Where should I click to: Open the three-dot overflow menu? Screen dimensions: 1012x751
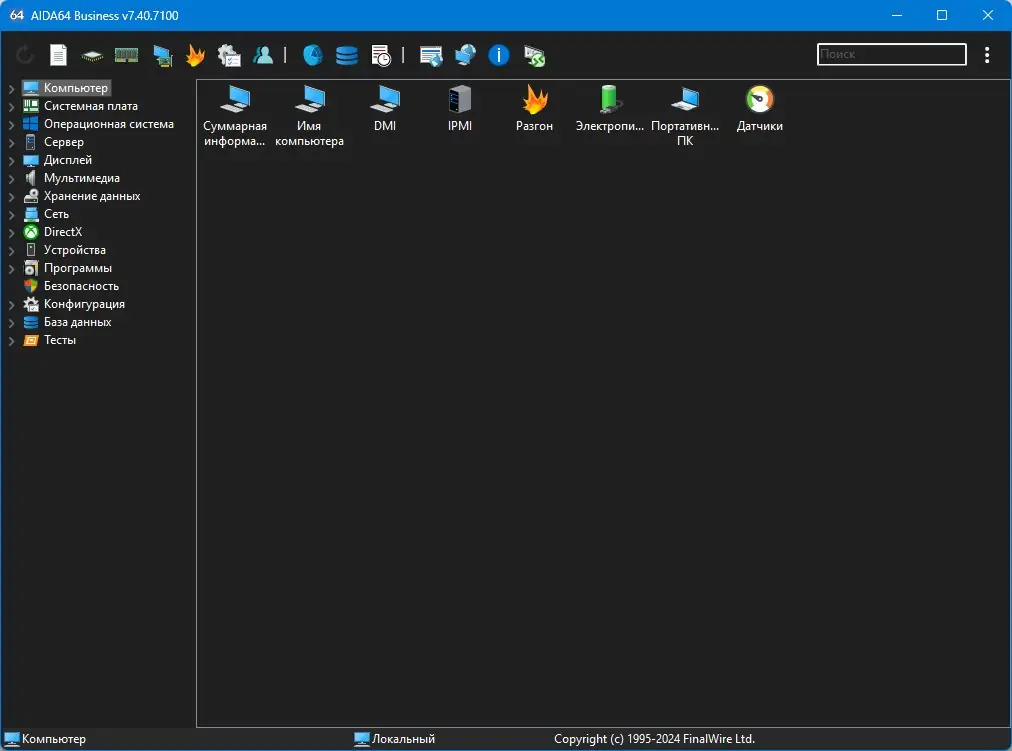(987, 55)
